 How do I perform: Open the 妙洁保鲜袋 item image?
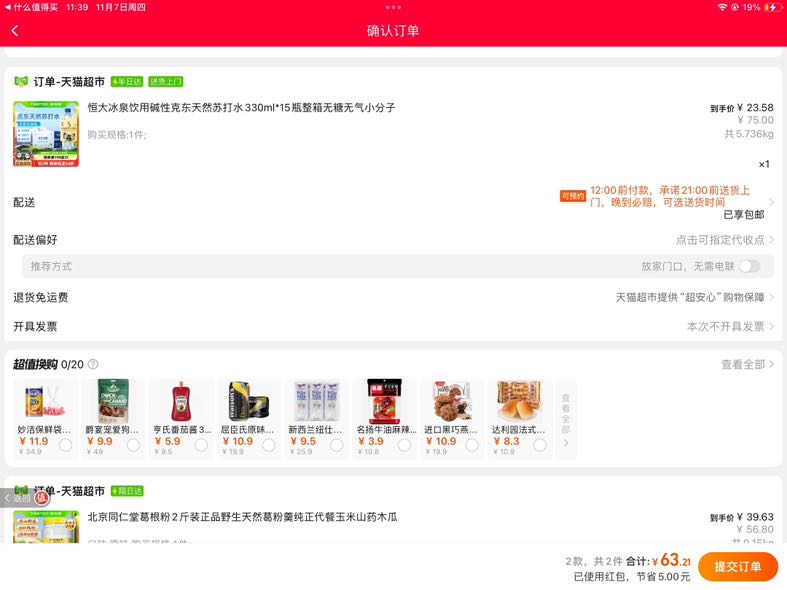[x=46, y=401]
